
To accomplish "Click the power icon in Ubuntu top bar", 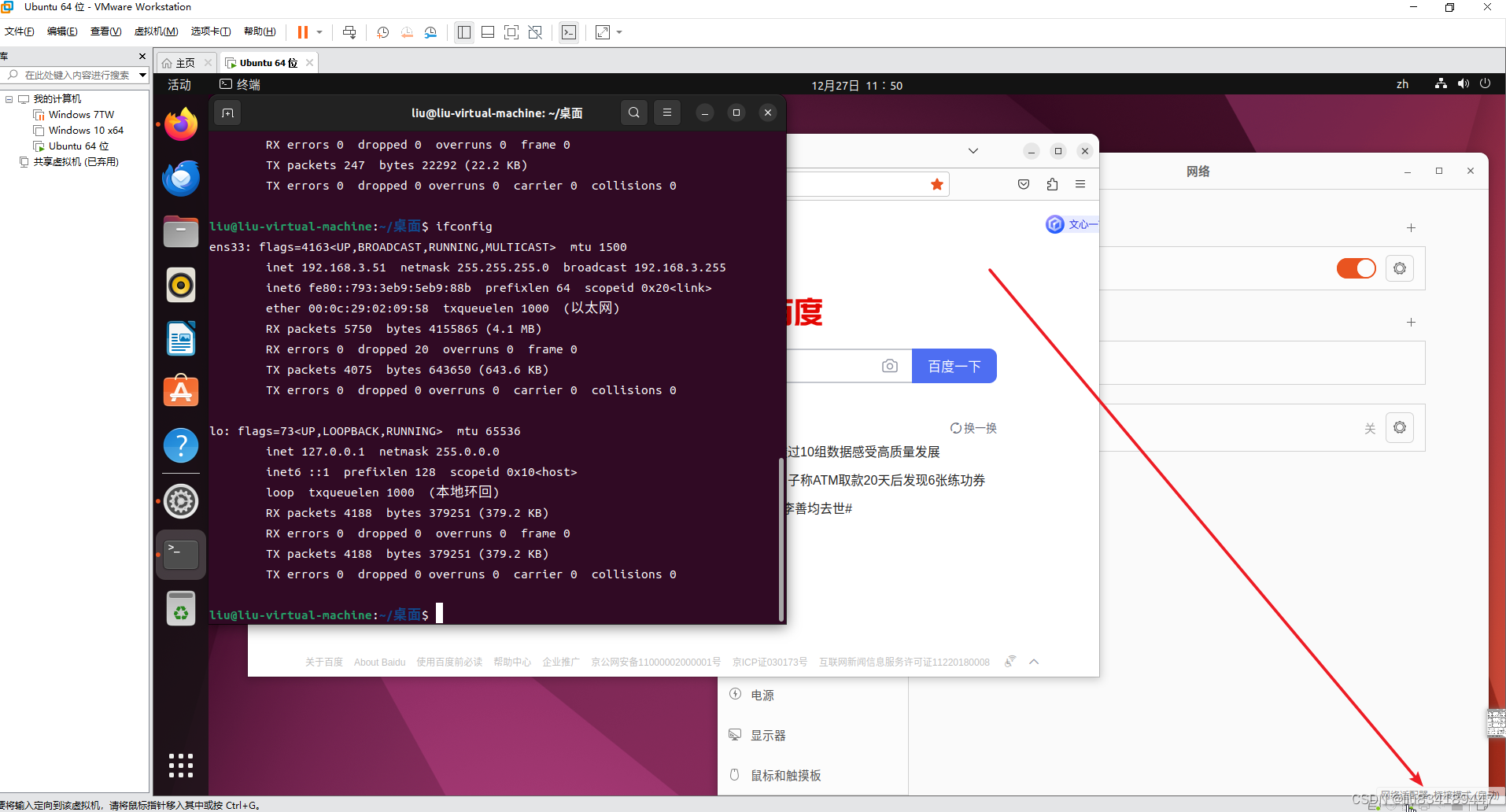I will [1485, 83].
